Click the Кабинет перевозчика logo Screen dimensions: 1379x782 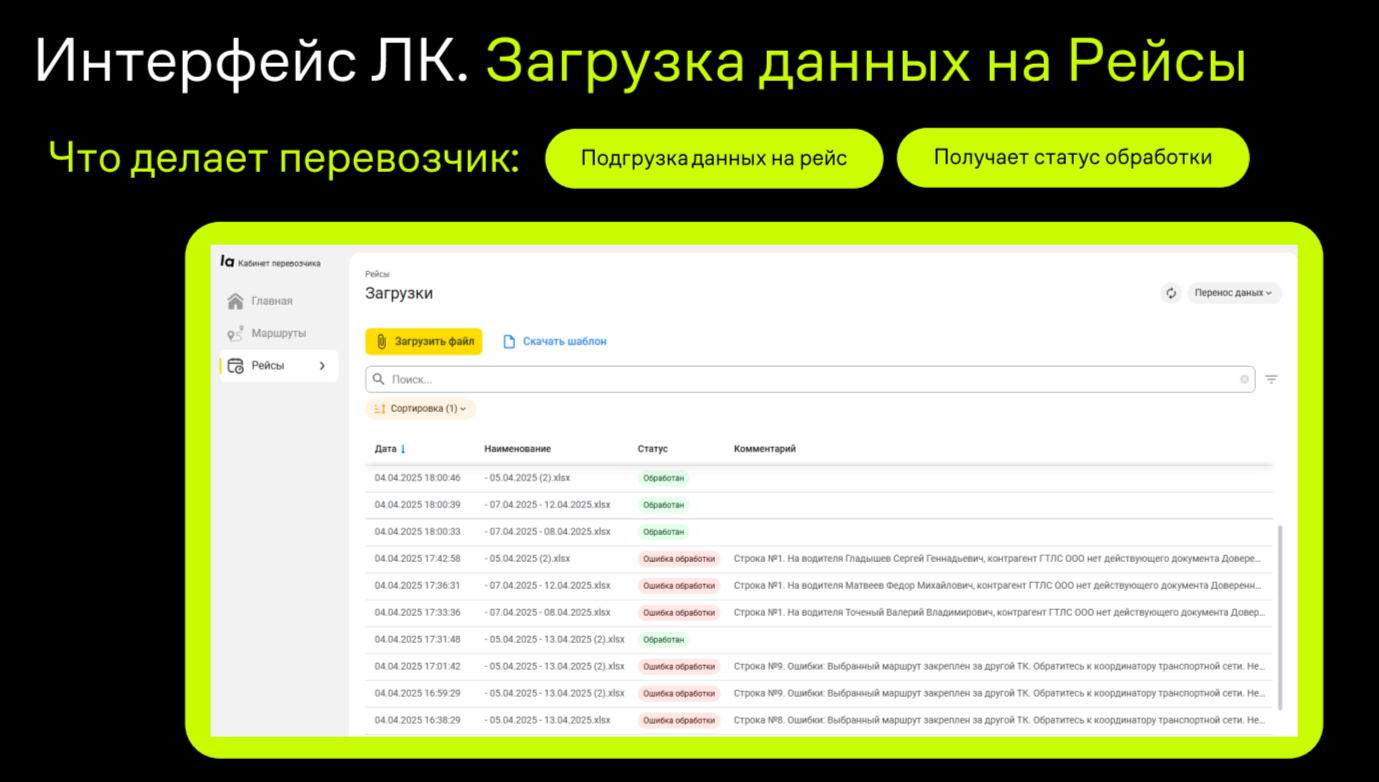click(x=270, y=262)
